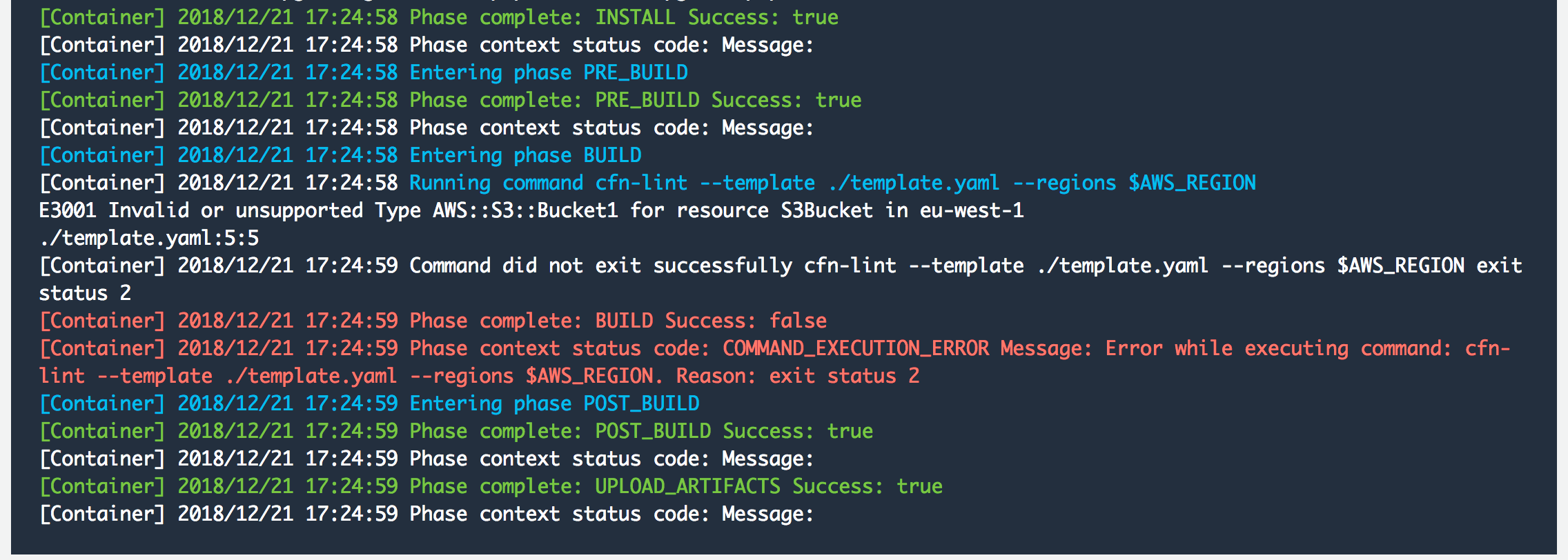The width and height of the screenshot is (1568, 560).
Task: Select the E3001 Invalid Type error line
Action: [x=531, y=210]
